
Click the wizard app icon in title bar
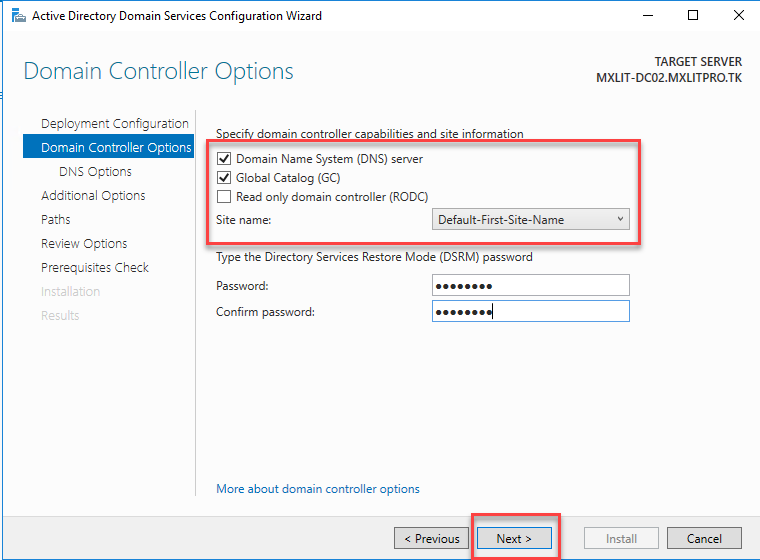pyautogui.click(x=16, y=16)
